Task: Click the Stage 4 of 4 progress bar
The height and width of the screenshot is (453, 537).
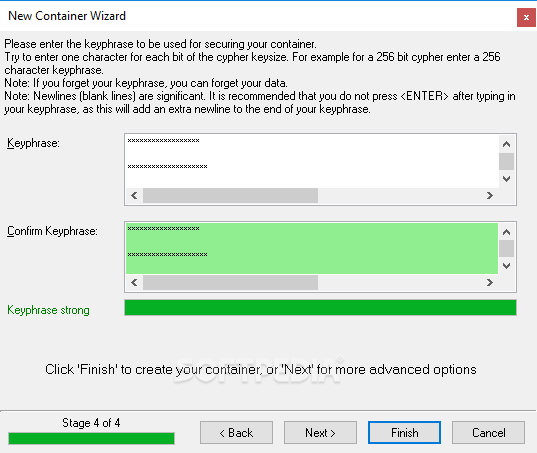Action: (x=91, y=438)
